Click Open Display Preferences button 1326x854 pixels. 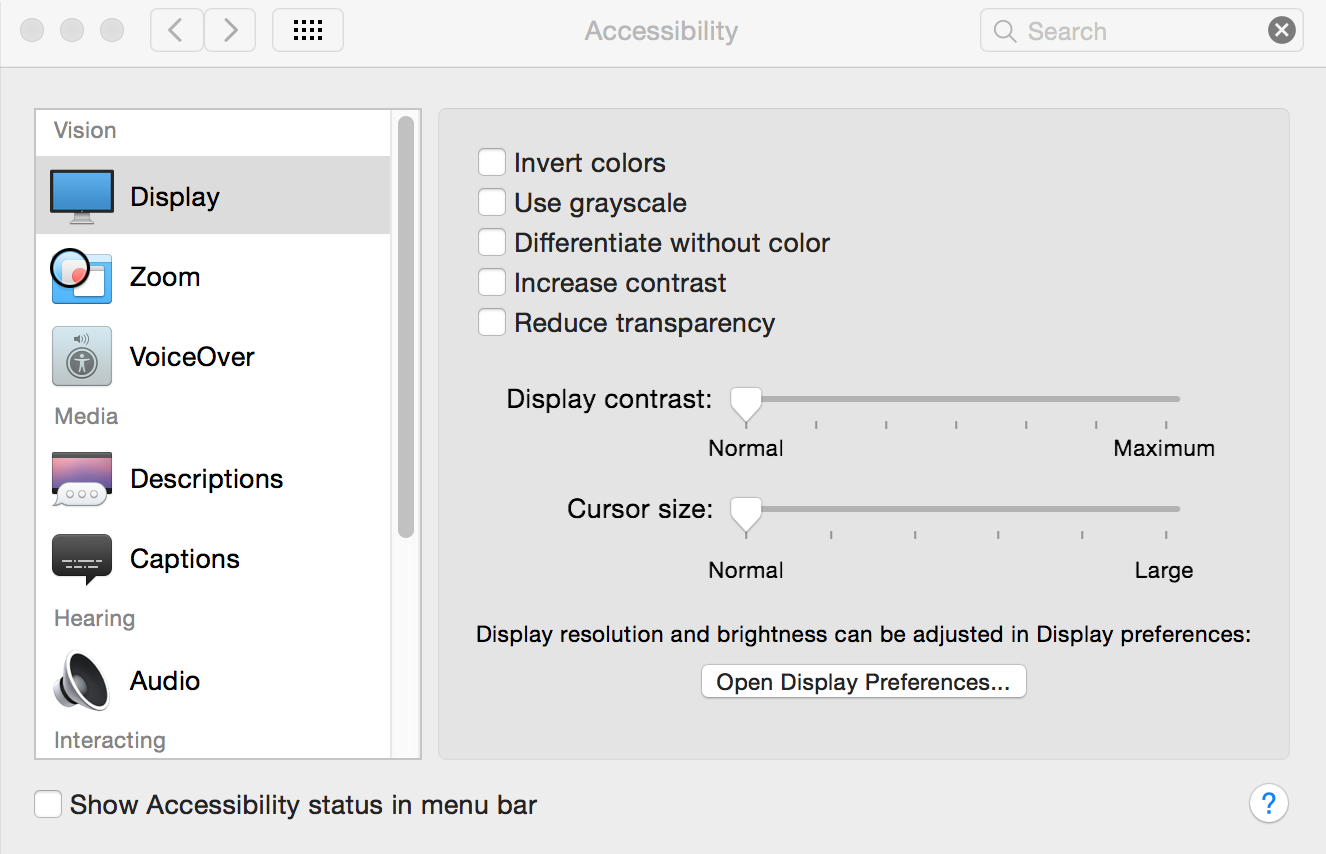[x=864, y=682]
